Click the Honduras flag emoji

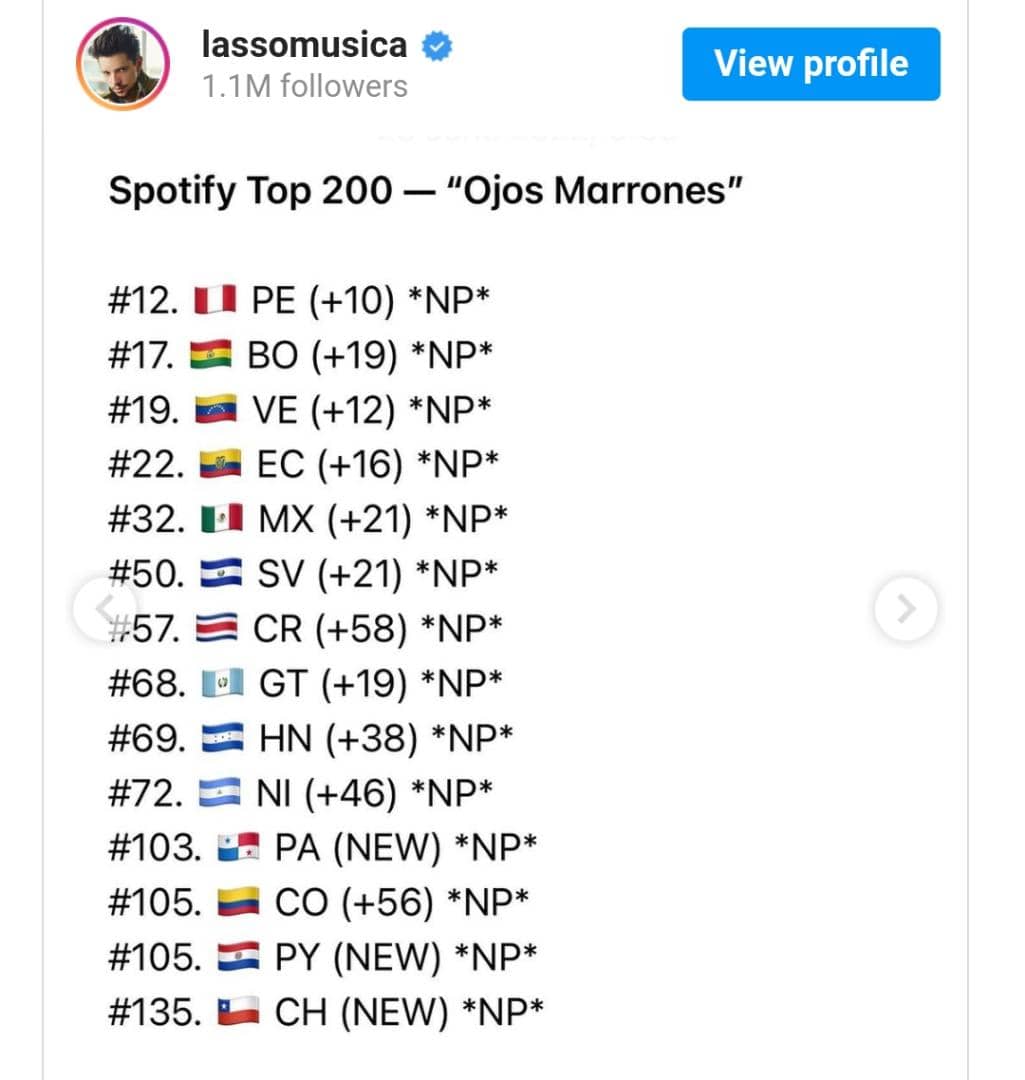[x=222, y=738]
